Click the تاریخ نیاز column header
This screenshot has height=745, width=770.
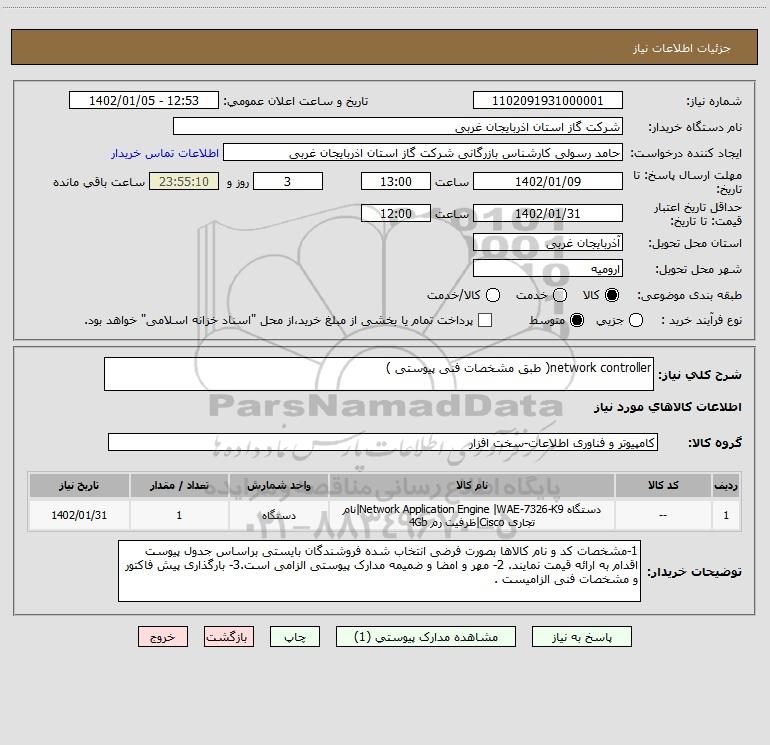[79, 485]
